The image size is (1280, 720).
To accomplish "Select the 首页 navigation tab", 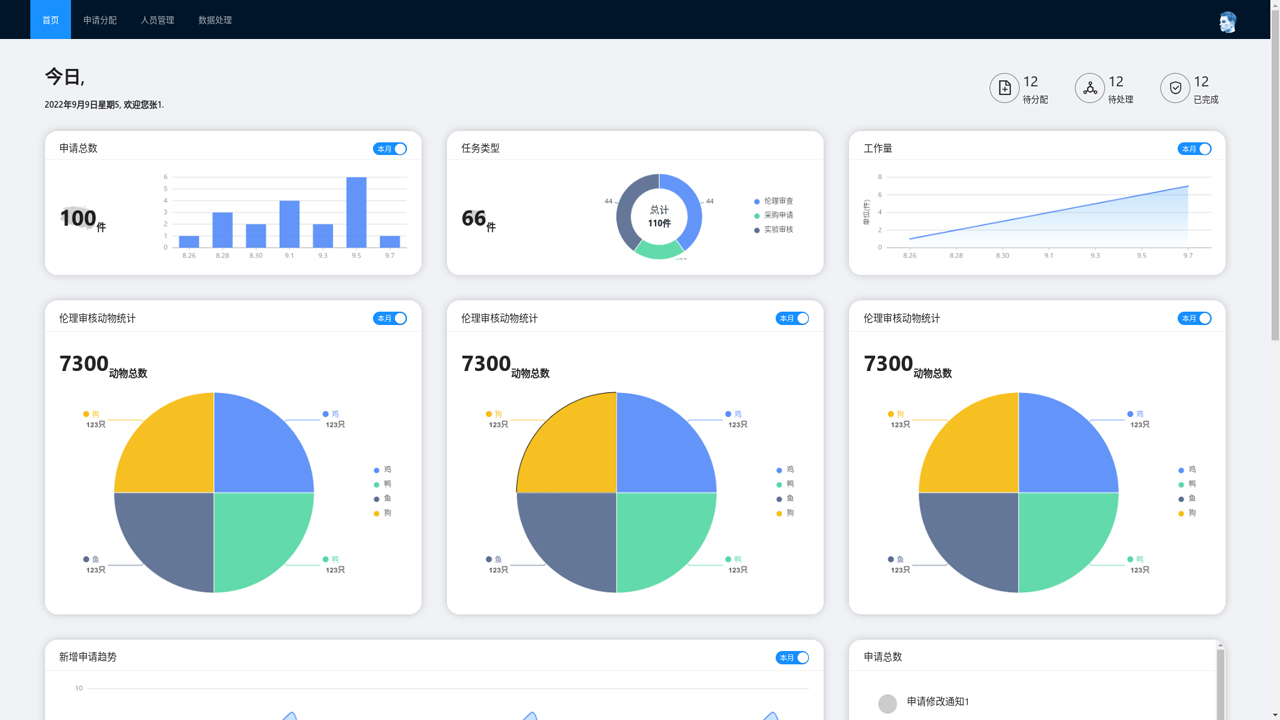I will 50,20.
